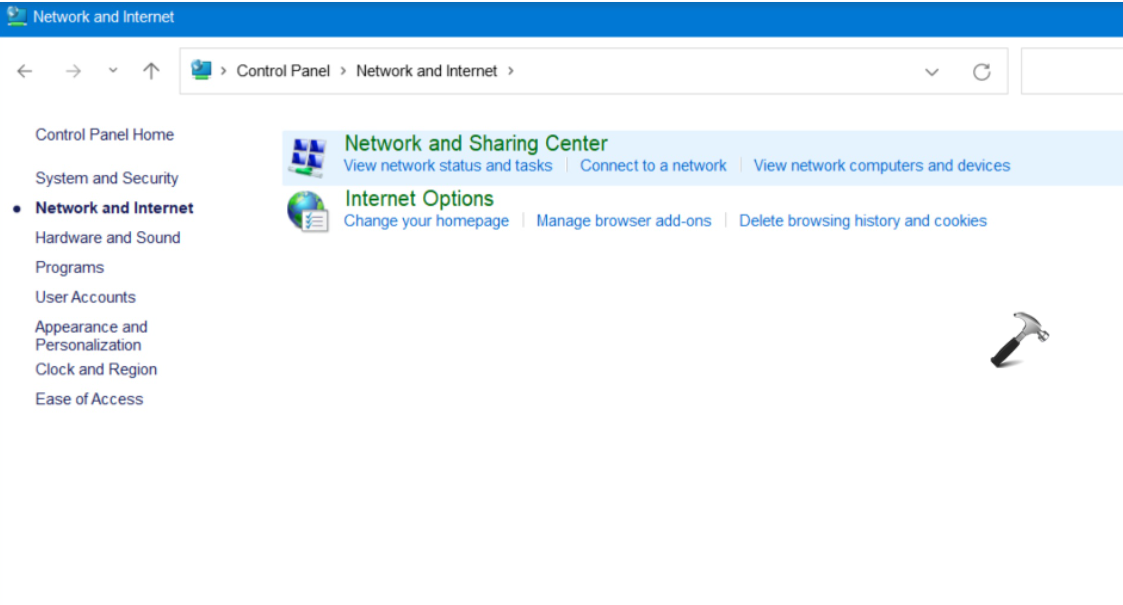1123x605 pixels.
Task: Open System and Security category
Action: point(107,178)
